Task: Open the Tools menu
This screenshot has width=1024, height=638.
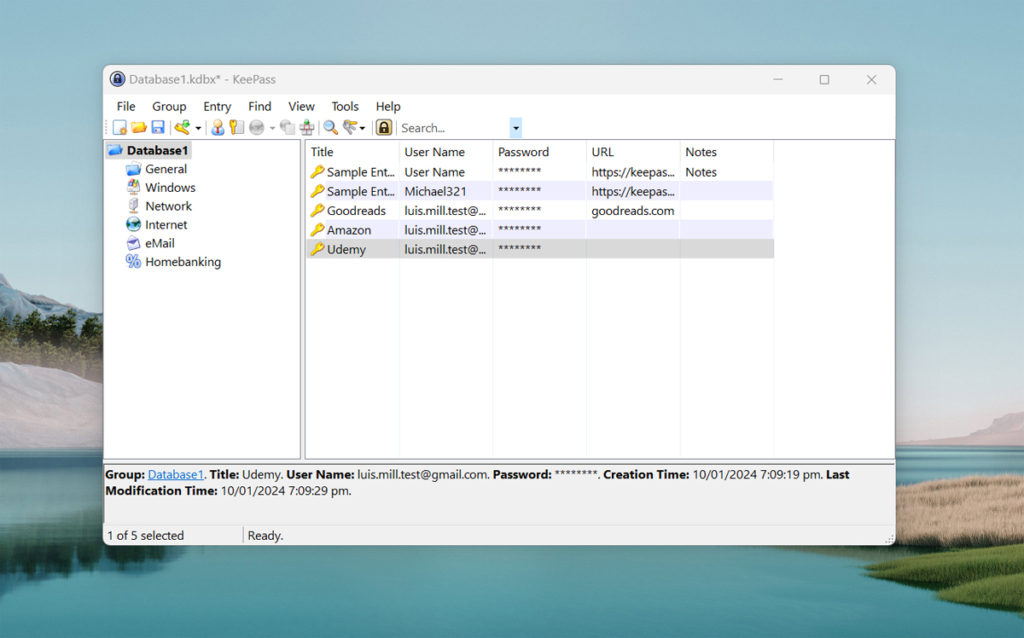Action: [x=344, y=106]
